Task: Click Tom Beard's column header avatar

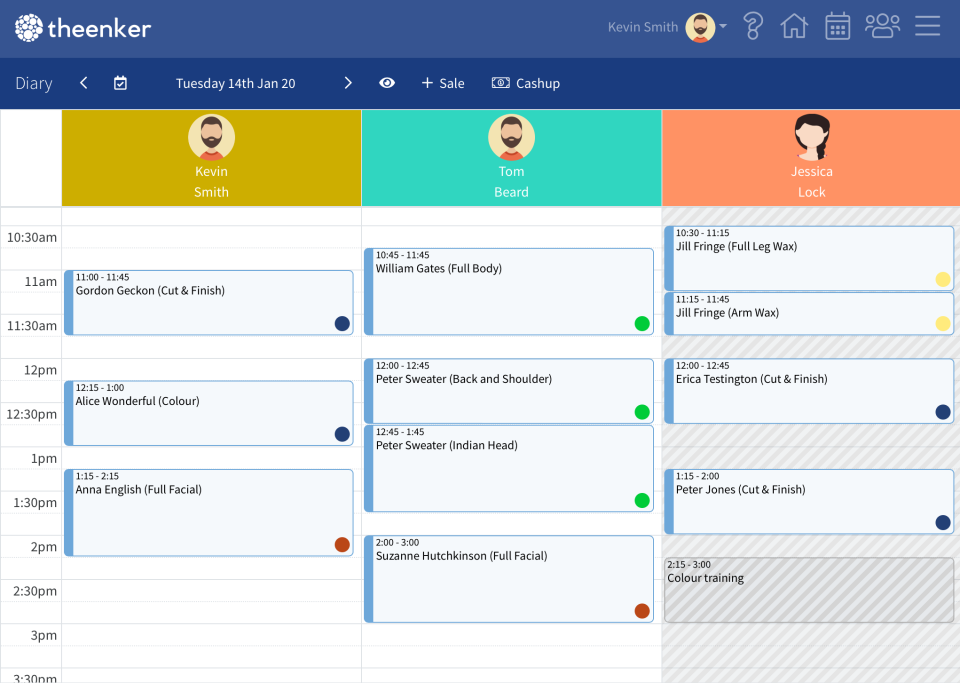Action: 511,136
